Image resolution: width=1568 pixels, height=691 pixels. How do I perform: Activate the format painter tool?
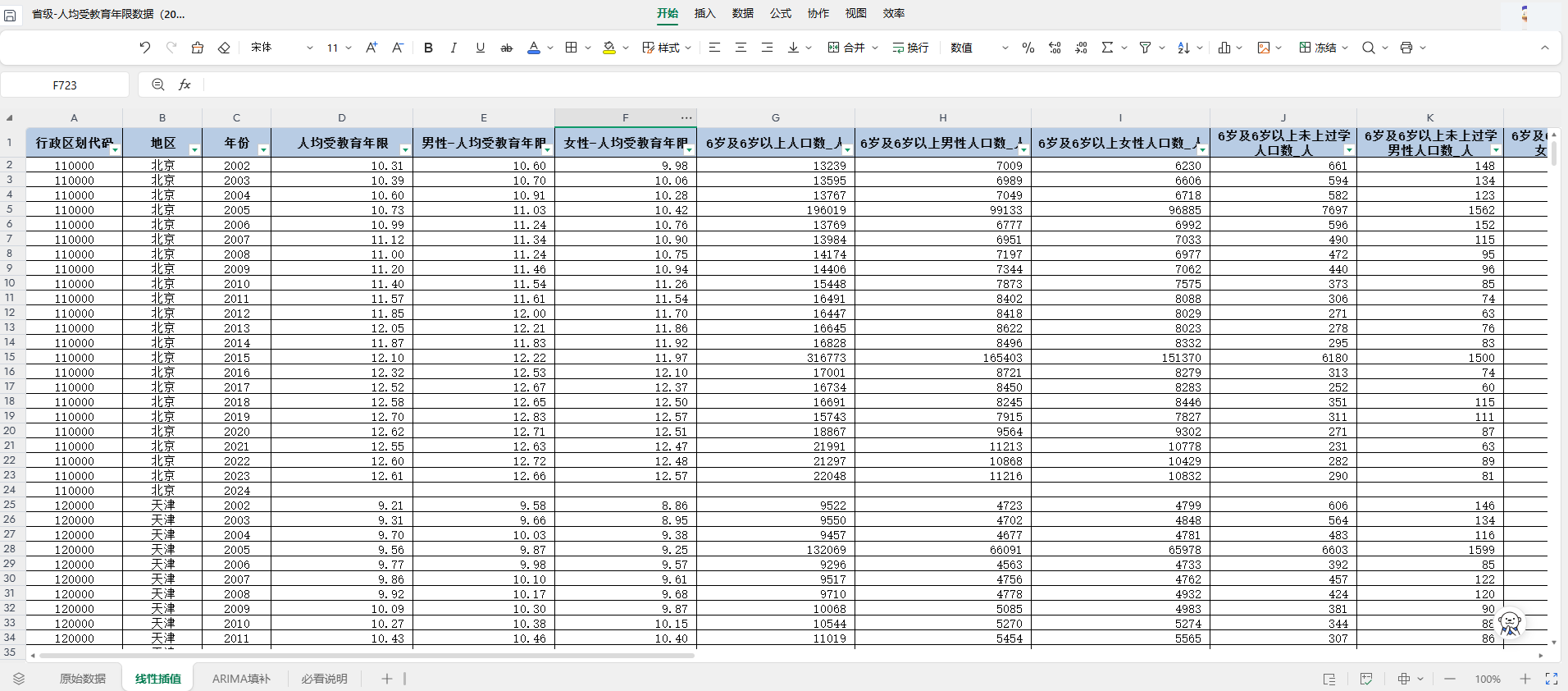click(198, 48)
